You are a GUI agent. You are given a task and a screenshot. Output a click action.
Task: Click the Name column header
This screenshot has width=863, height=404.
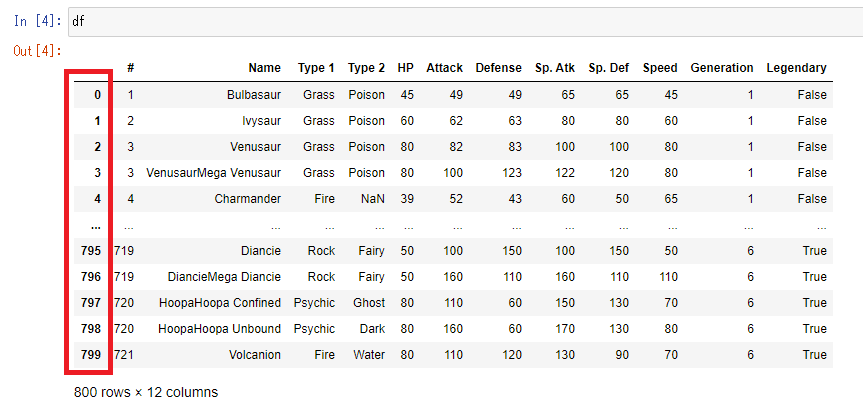(264, 68)
